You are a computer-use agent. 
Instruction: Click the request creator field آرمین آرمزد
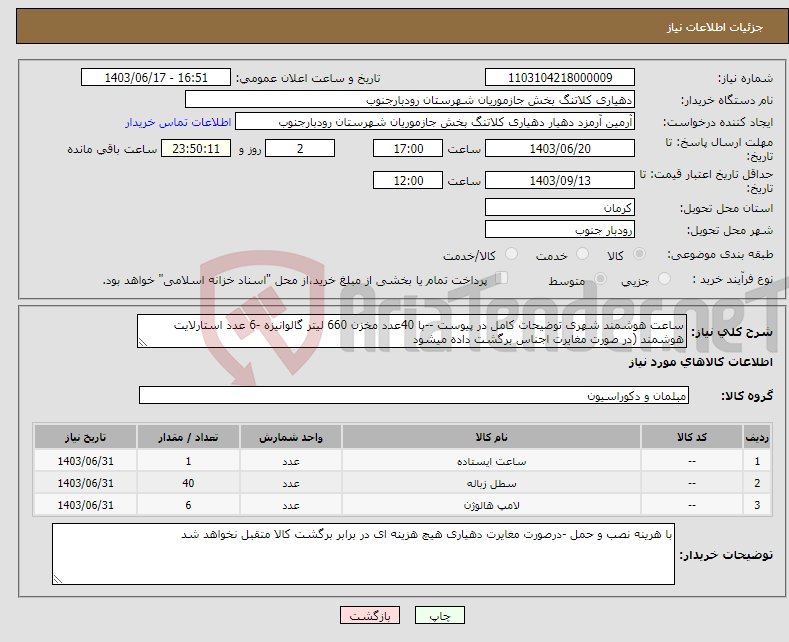[435, 122]
